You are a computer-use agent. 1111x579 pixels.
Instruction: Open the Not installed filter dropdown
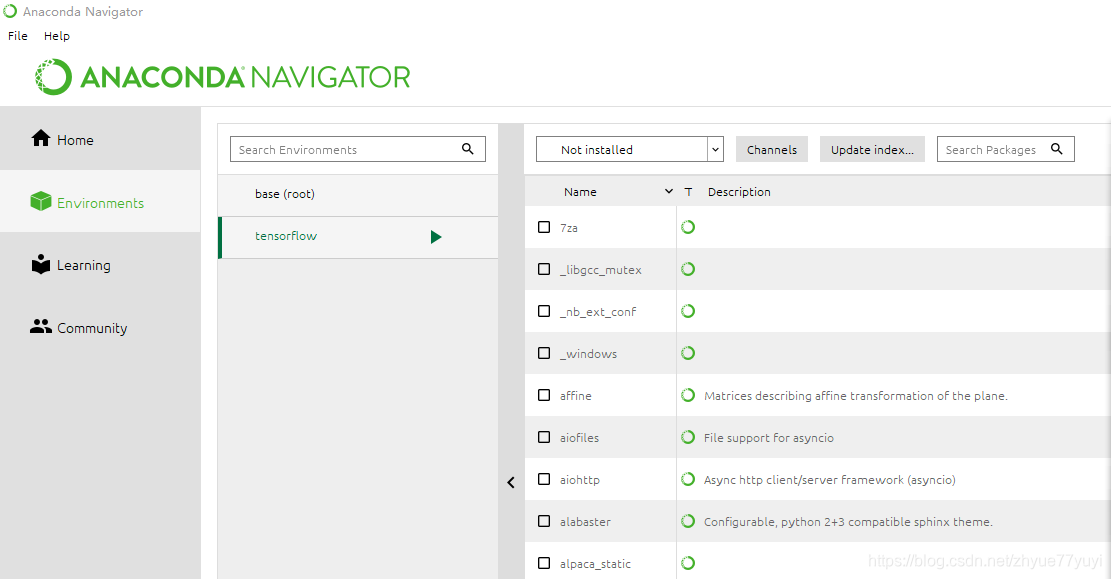pos(629,149)
